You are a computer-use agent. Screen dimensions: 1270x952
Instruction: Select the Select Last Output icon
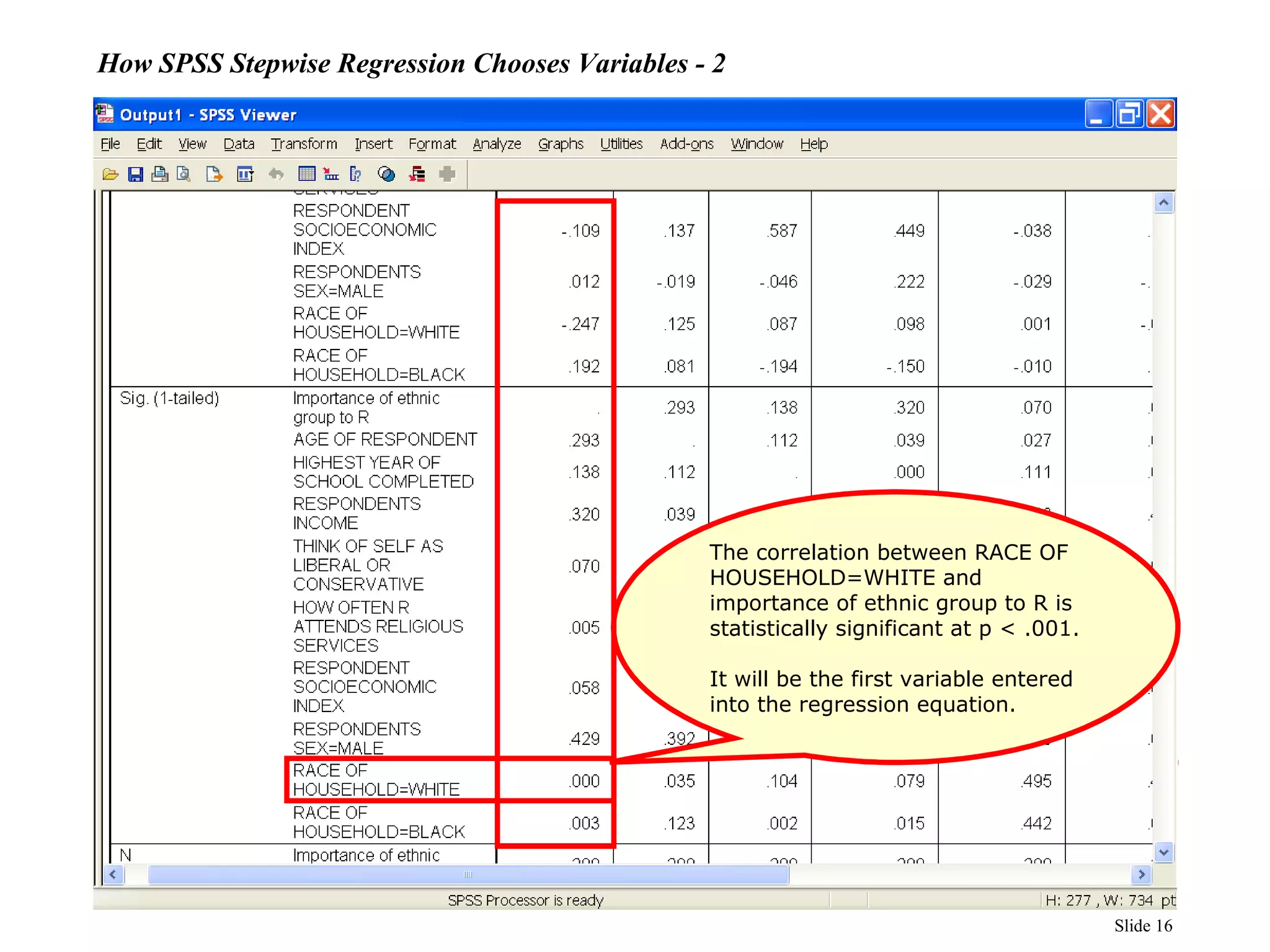[417, 174]
